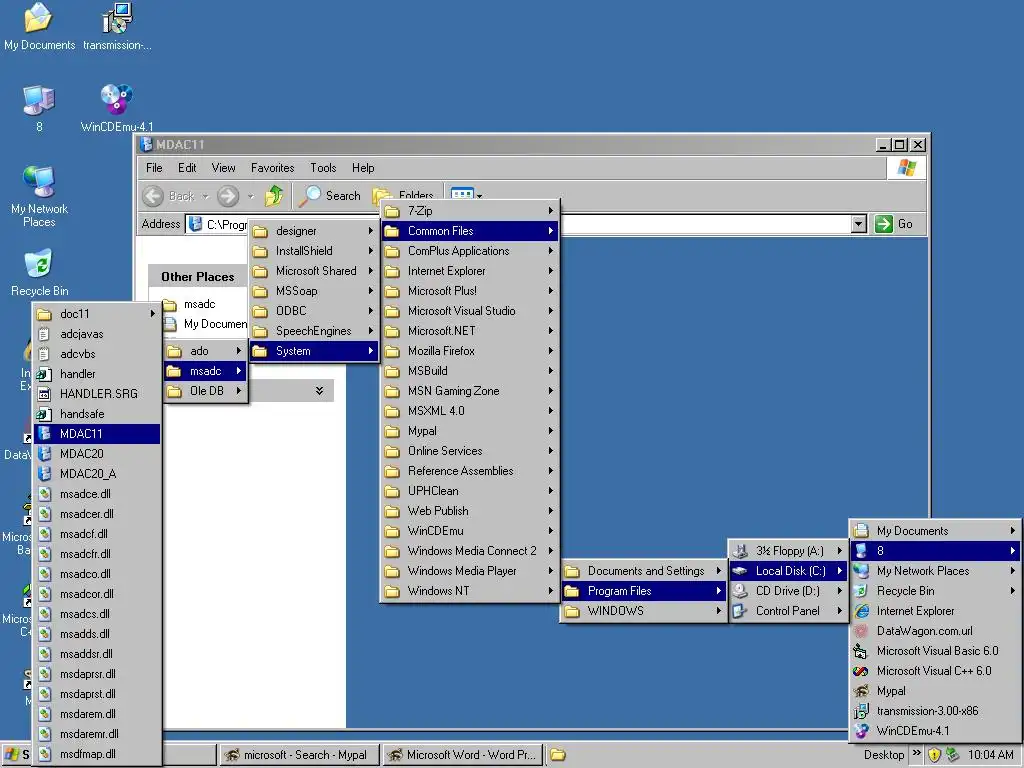Choose the handsafe file entry
The width and height of the screenshot is (1024, 768).
(x=97, y=414)
